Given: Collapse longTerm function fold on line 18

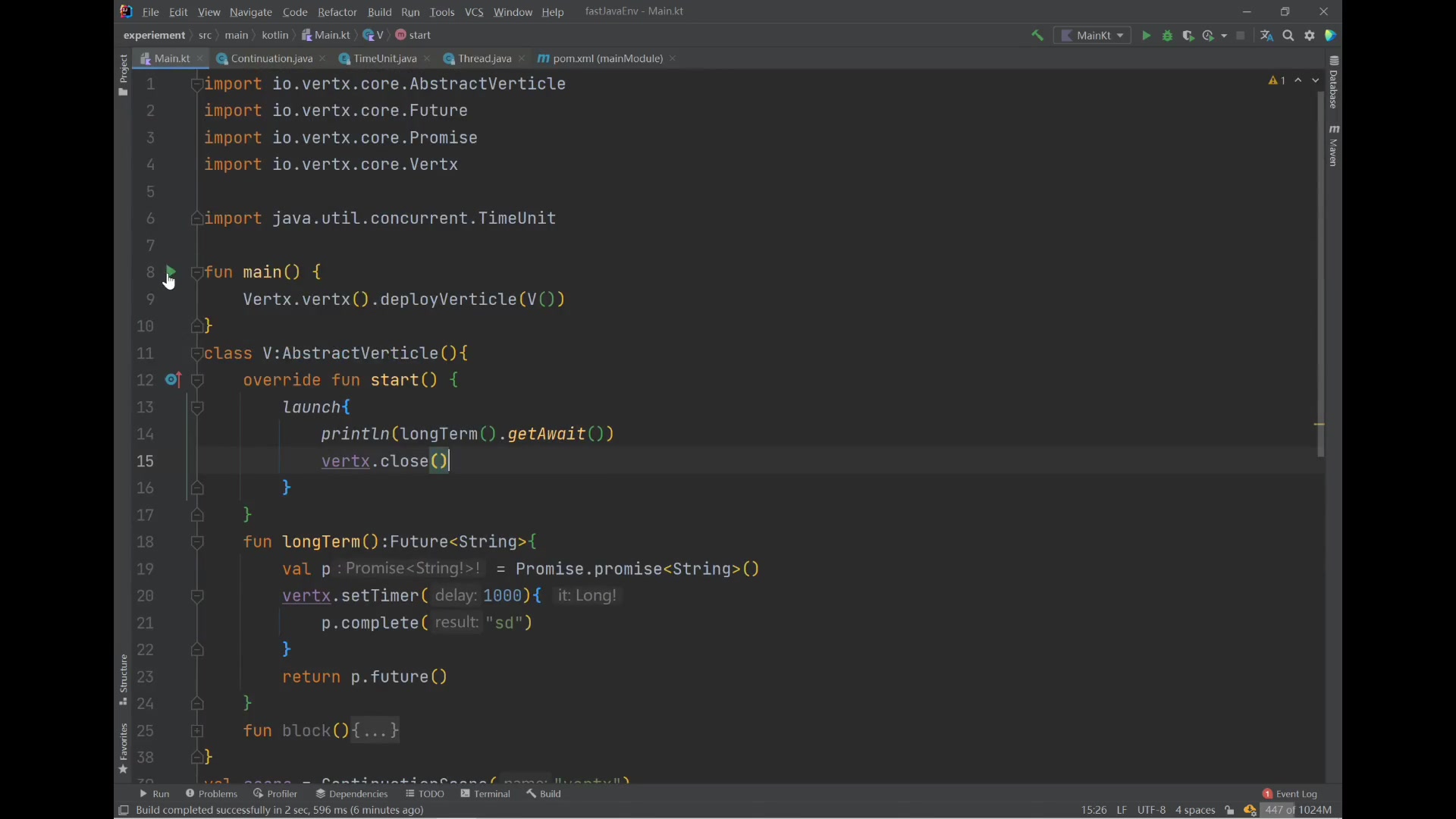Looking at the screenshot, I should [x=197, y=541].
